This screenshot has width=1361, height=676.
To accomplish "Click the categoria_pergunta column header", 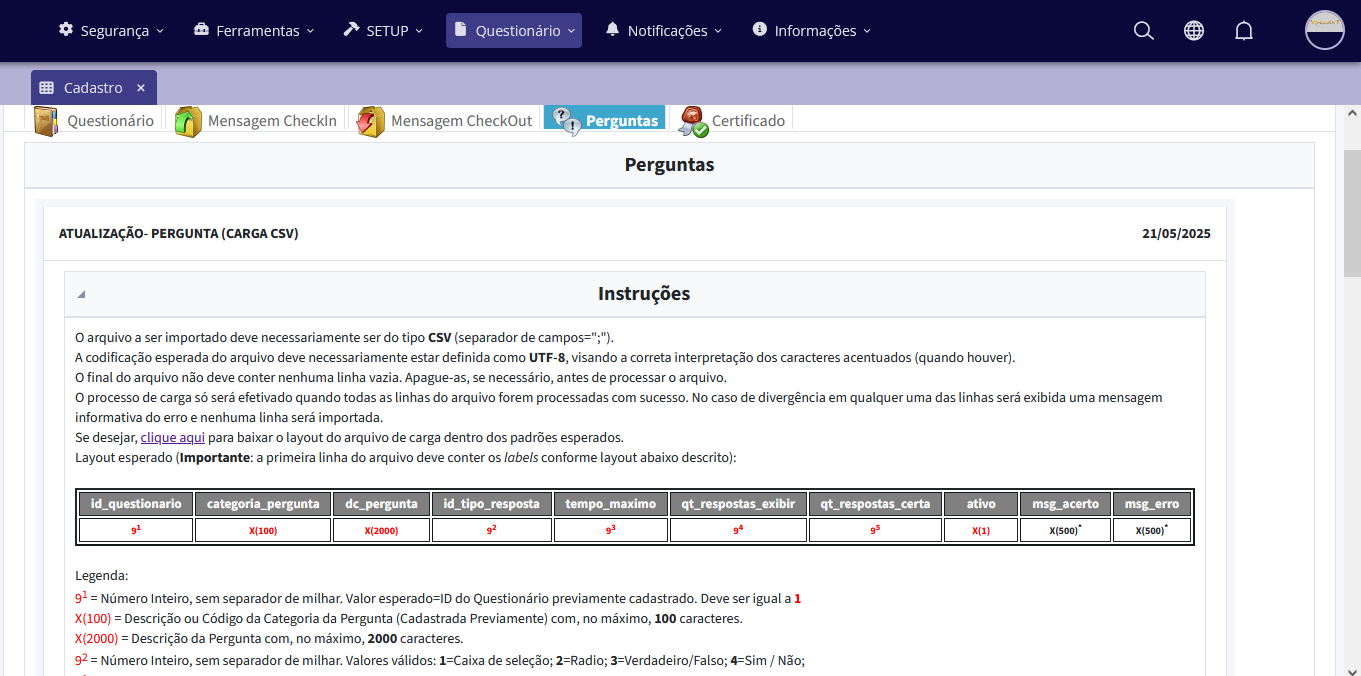I will 263,503.
